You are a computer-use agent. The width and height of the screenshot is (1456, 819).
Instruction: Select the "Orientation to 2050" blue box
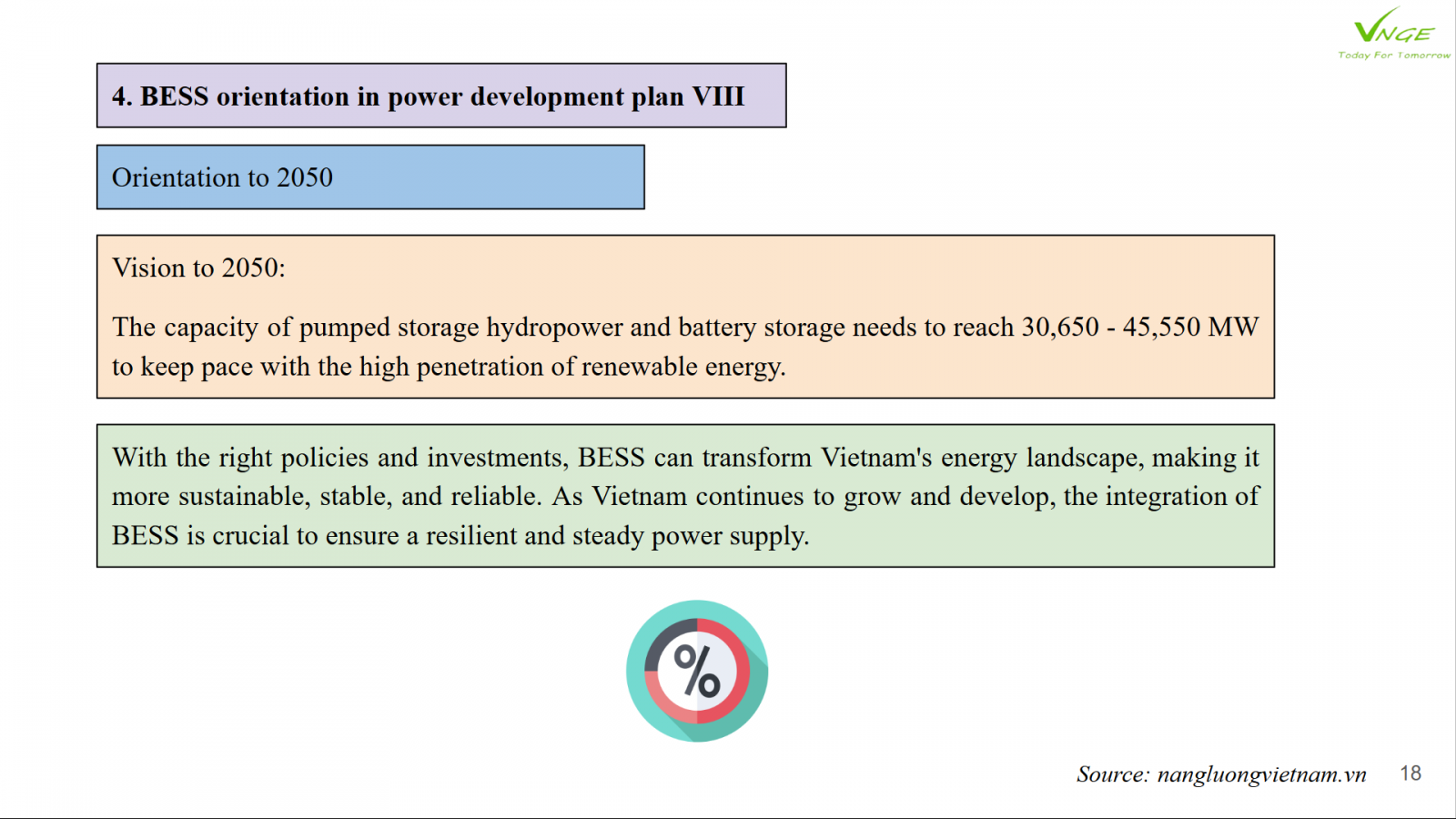[370, 177]
